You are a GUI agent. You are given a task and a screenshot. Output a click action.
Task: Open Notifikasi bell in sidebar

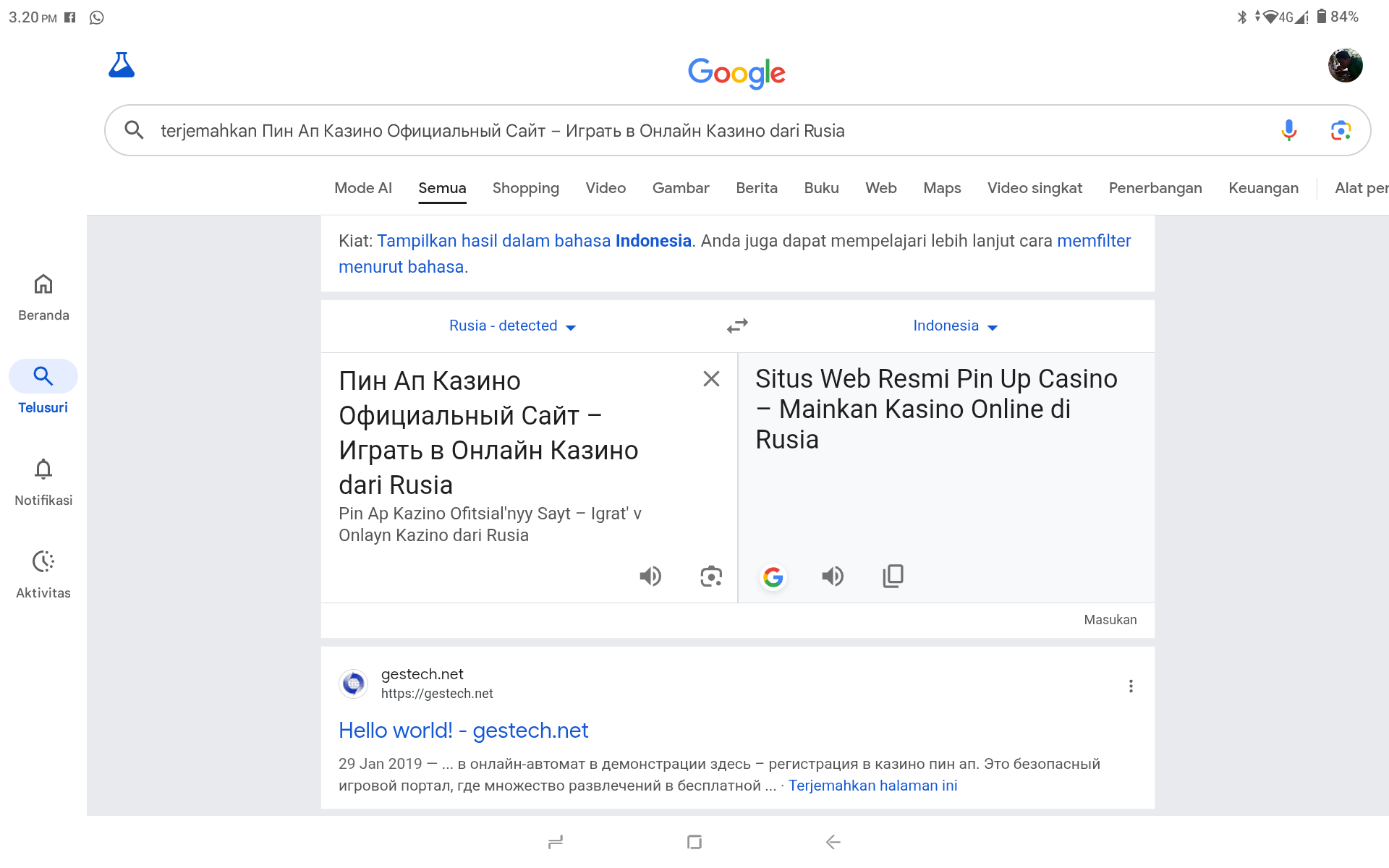click(x=43, y=482)
